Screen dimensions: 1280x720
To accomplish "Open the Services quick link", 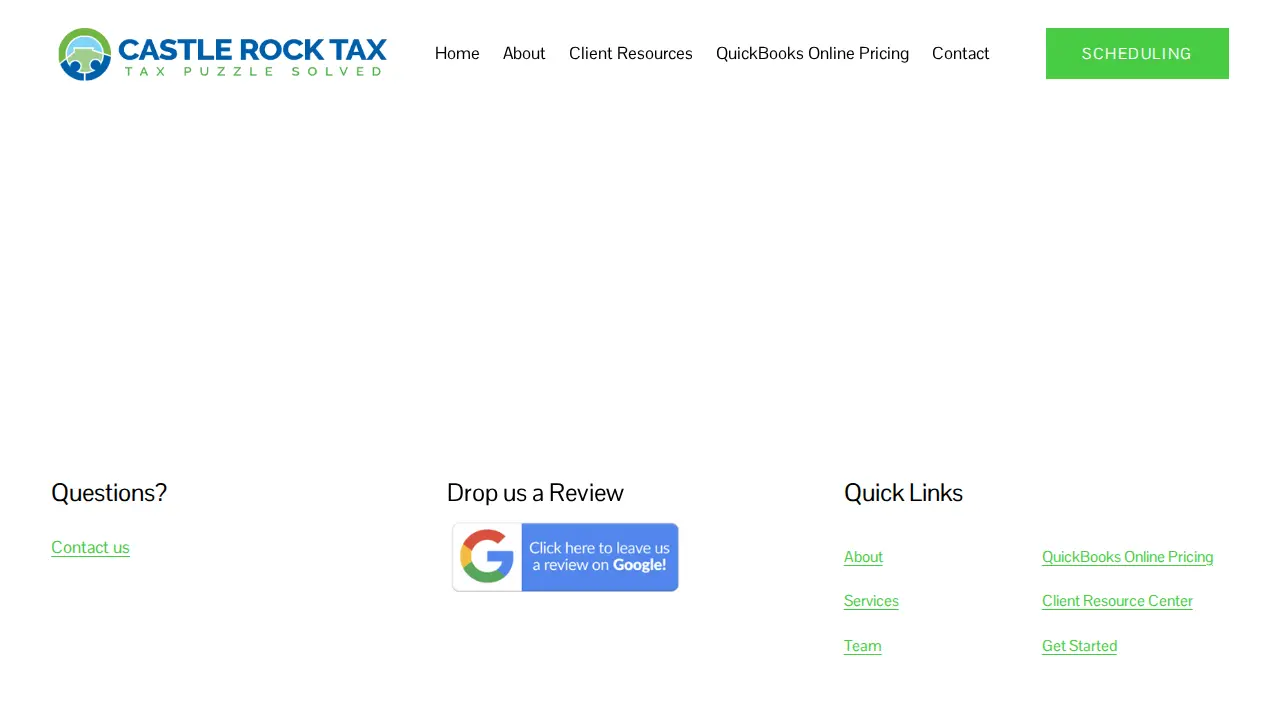I will point(871,601).
